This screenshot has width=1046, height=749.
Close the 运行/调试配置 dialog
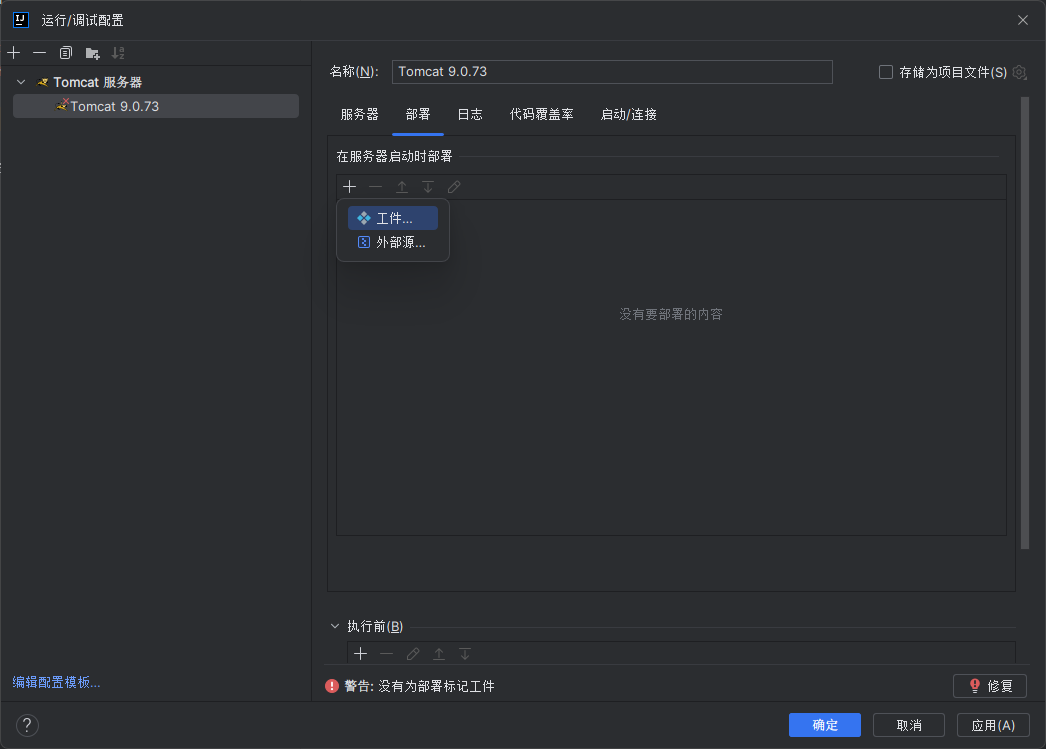1023,20
